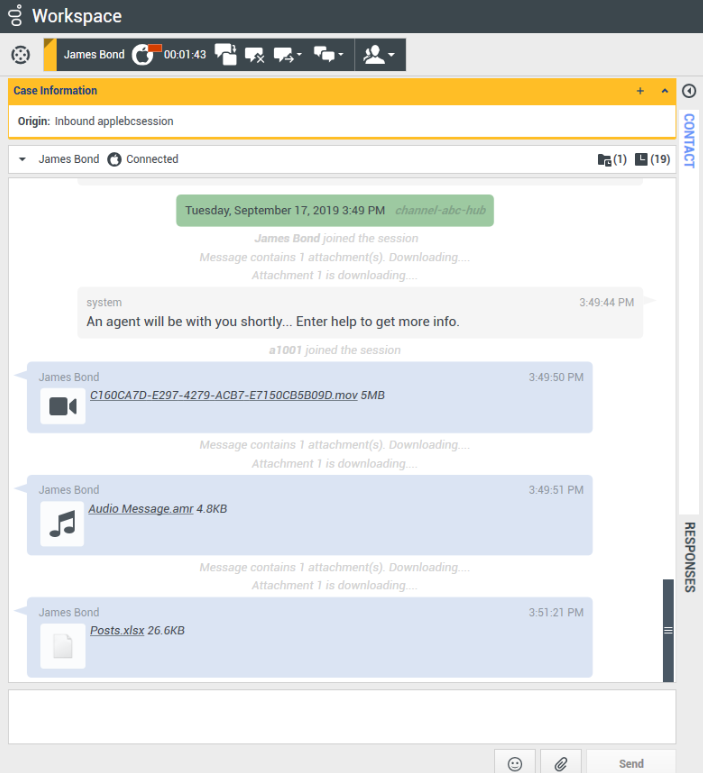The image size is (703, 773).
Task: Add case data with the plus icon
Action: [640, 91]
